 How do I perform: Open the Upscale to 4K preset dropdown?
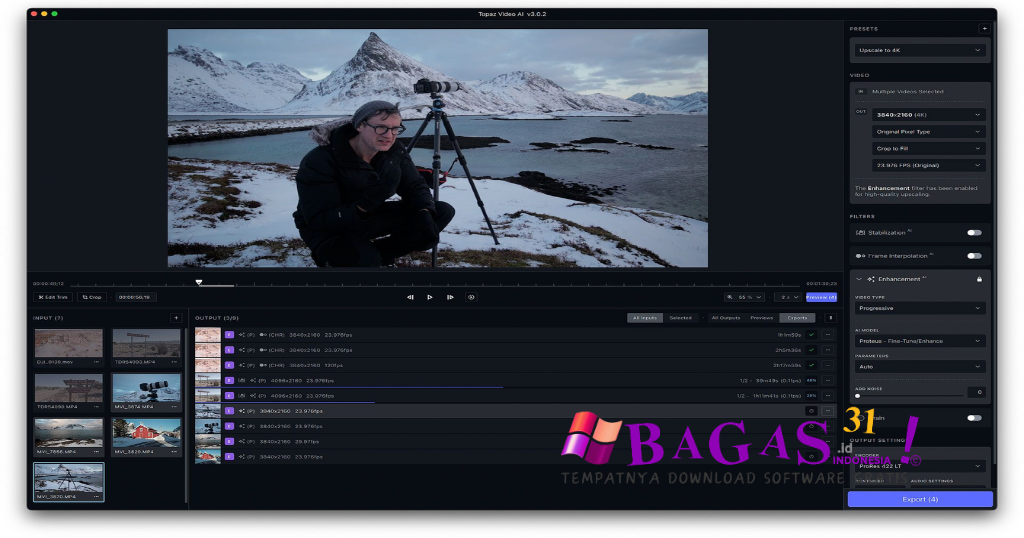click(x=920, y=50)
